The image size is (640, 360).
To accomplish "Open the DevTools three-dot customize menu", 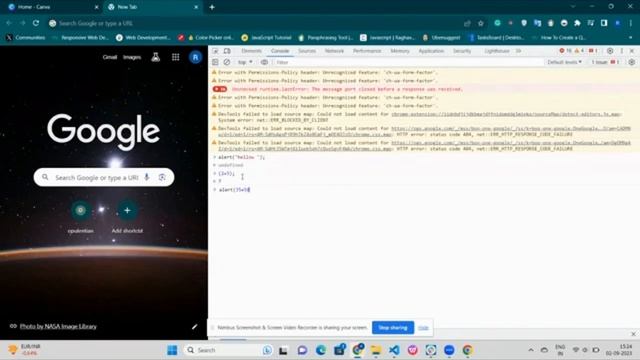I will point(622,51).
